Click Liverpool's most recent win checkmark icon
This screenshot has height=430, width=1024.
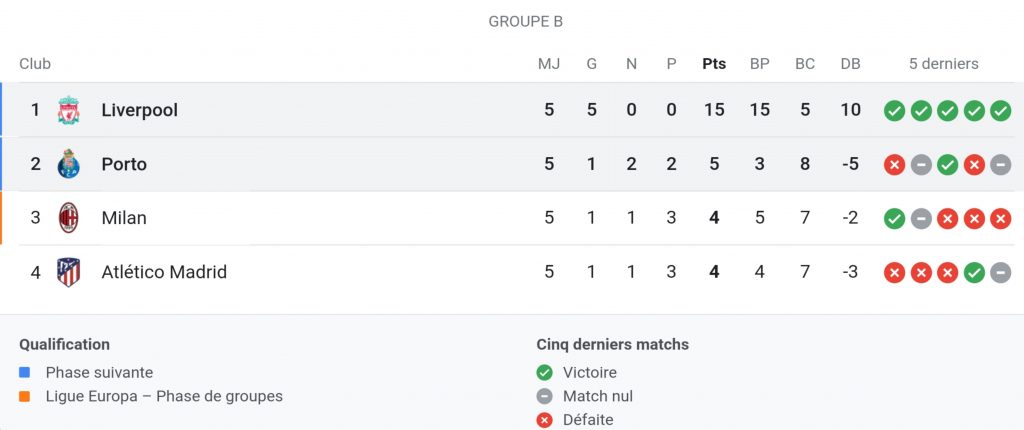(x=1000, y=110)
